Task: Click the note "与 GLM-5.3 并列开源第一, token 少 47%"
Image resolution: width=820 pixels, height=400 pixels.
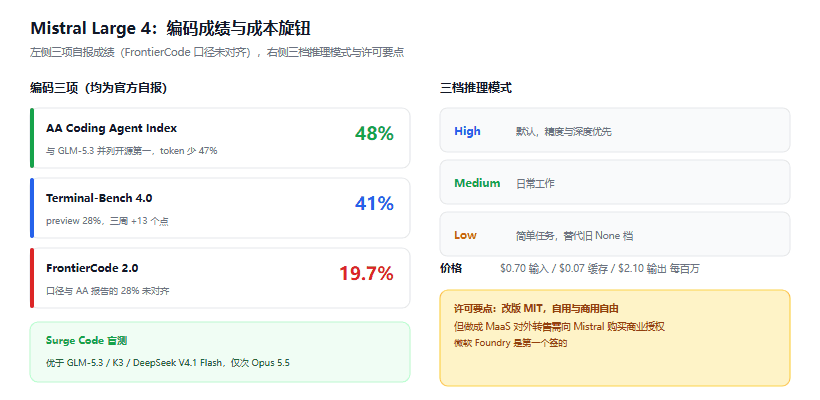Action: click(x=132, y=151)
